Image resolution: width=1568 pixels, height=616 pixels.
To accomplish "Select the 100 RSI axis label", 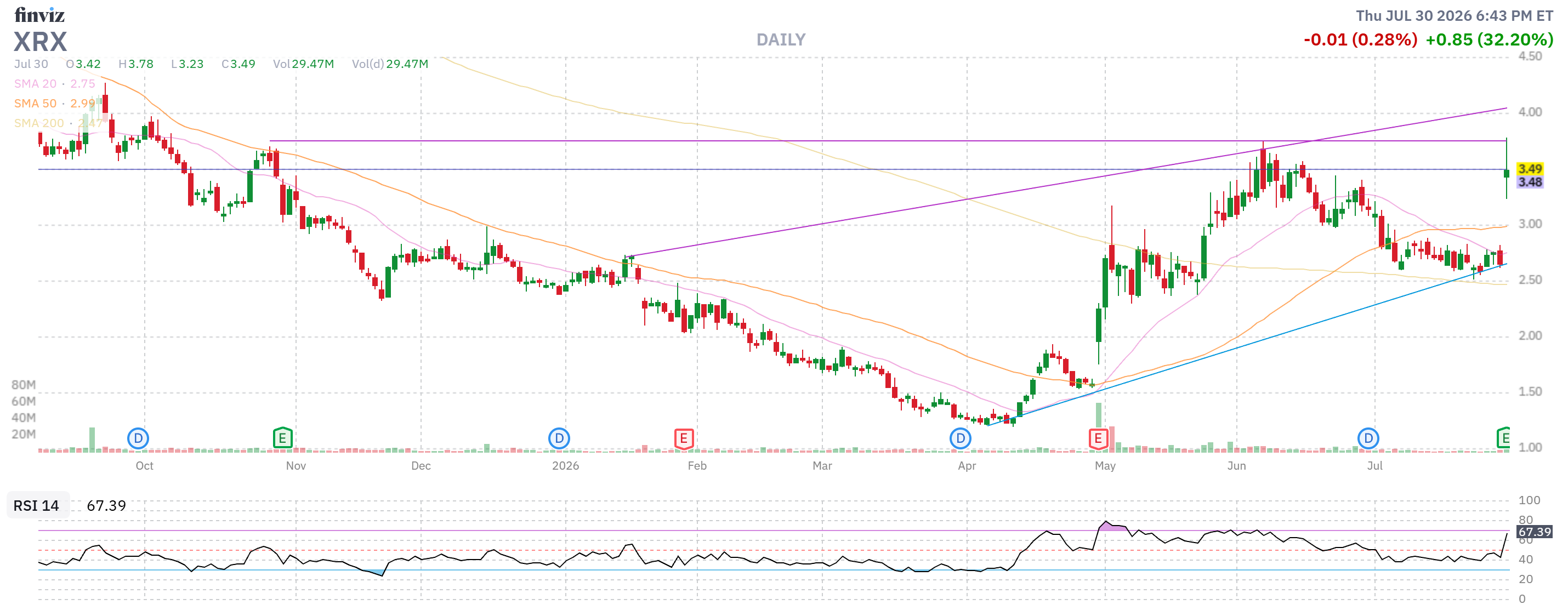I will [x=1529, y=500].
